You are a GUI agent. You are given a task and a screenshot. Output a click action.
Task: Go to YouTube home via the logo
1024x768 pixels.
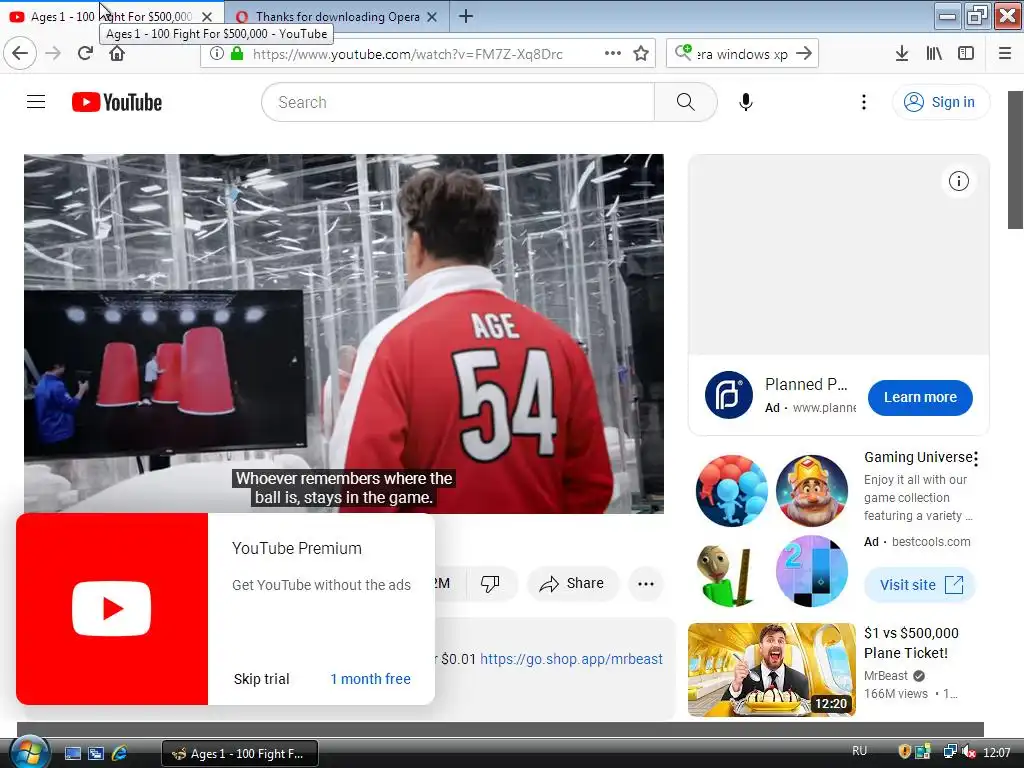pyautogui.click(x=117, y=102)
